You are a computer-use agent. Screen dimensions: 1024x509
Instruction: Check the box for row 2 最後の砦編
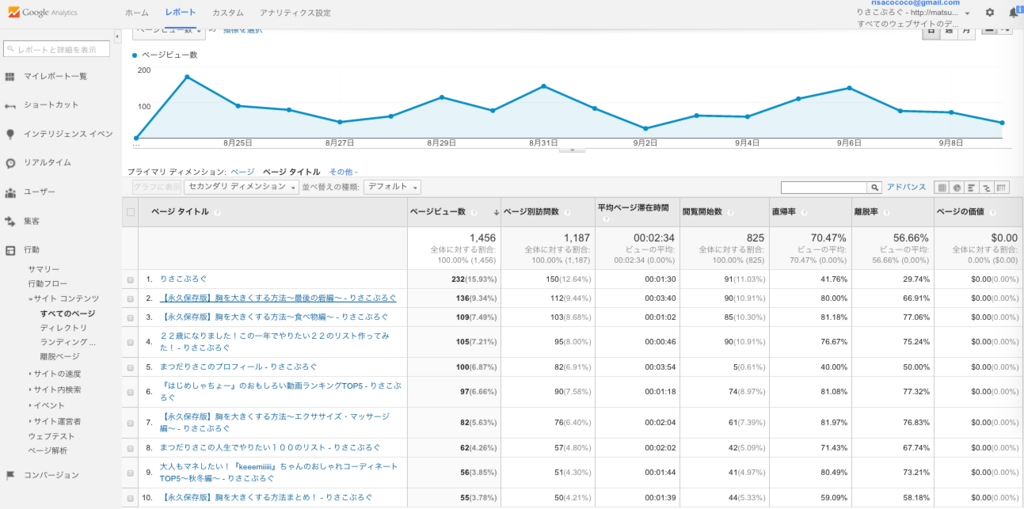(131, 298)
